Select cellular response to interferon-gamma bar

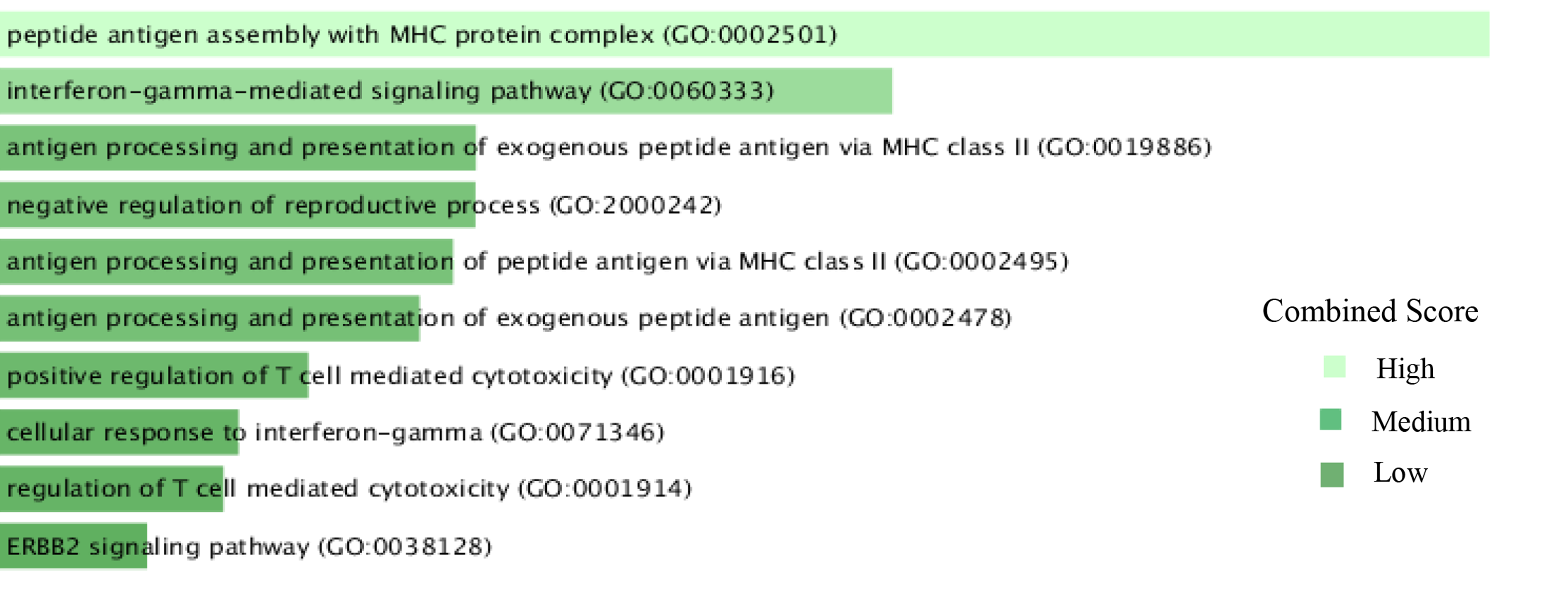point(119,432)
